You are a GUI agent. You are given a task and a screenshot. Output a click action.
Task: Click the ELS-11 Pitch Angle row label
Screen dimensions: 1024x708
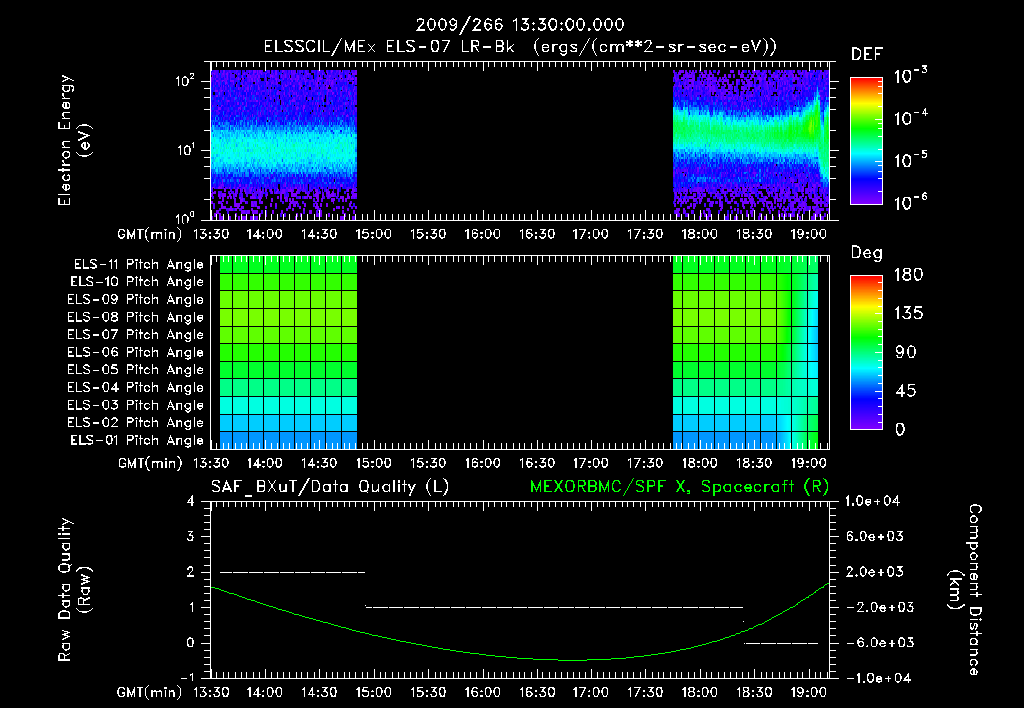(x=138, y=265)
